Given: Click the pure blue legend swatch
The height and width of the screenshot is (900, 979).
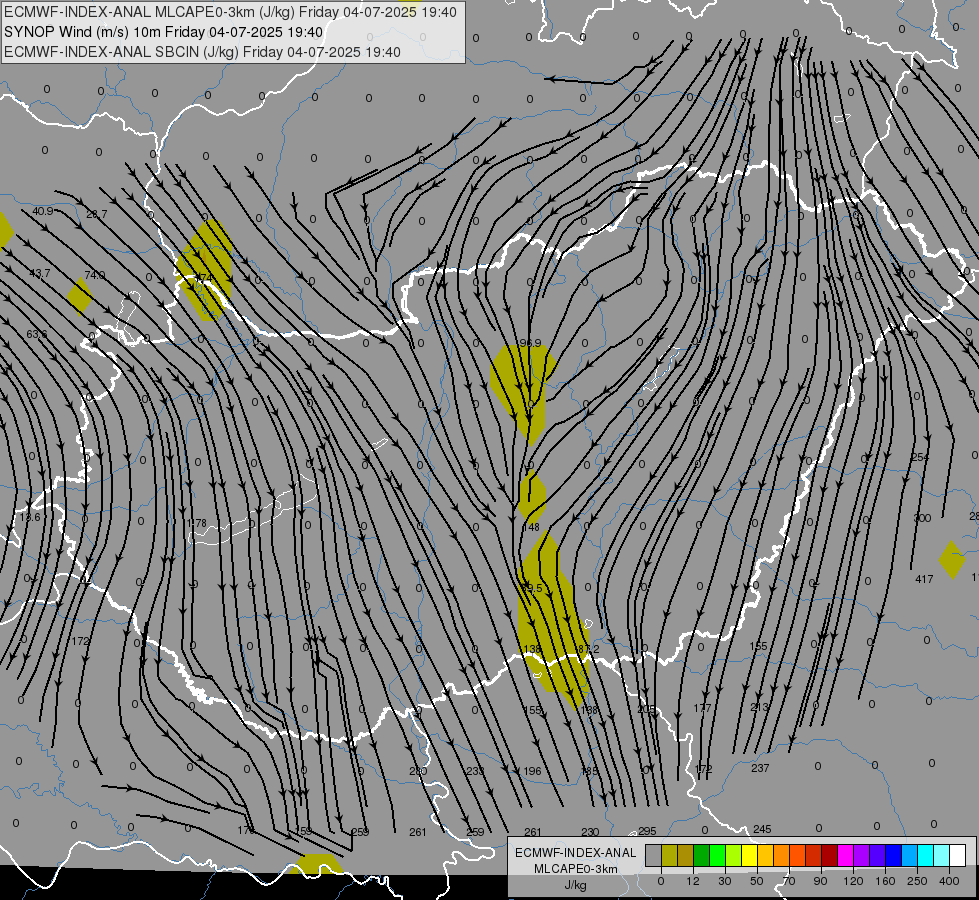Looking at the screenshot, I should tap(893, 856).
